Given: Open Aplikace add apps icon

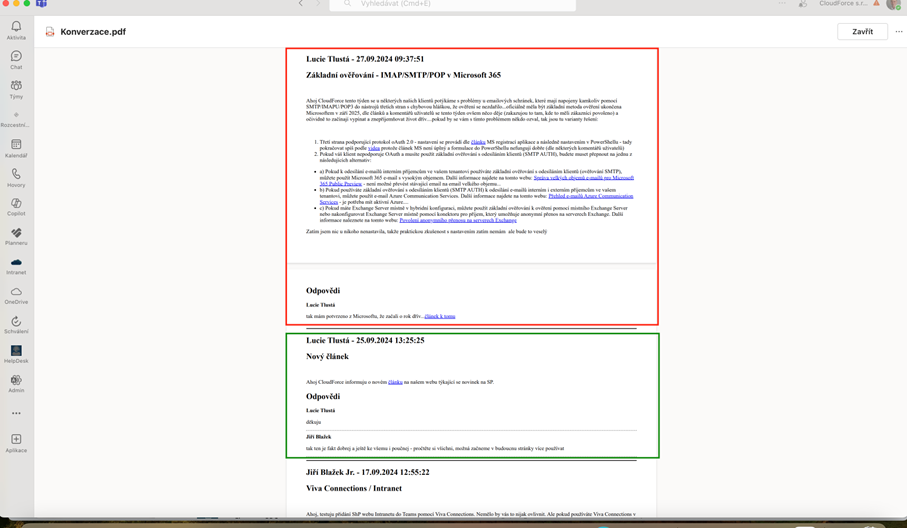Looking at the screenshot, I should click(16, 443).
